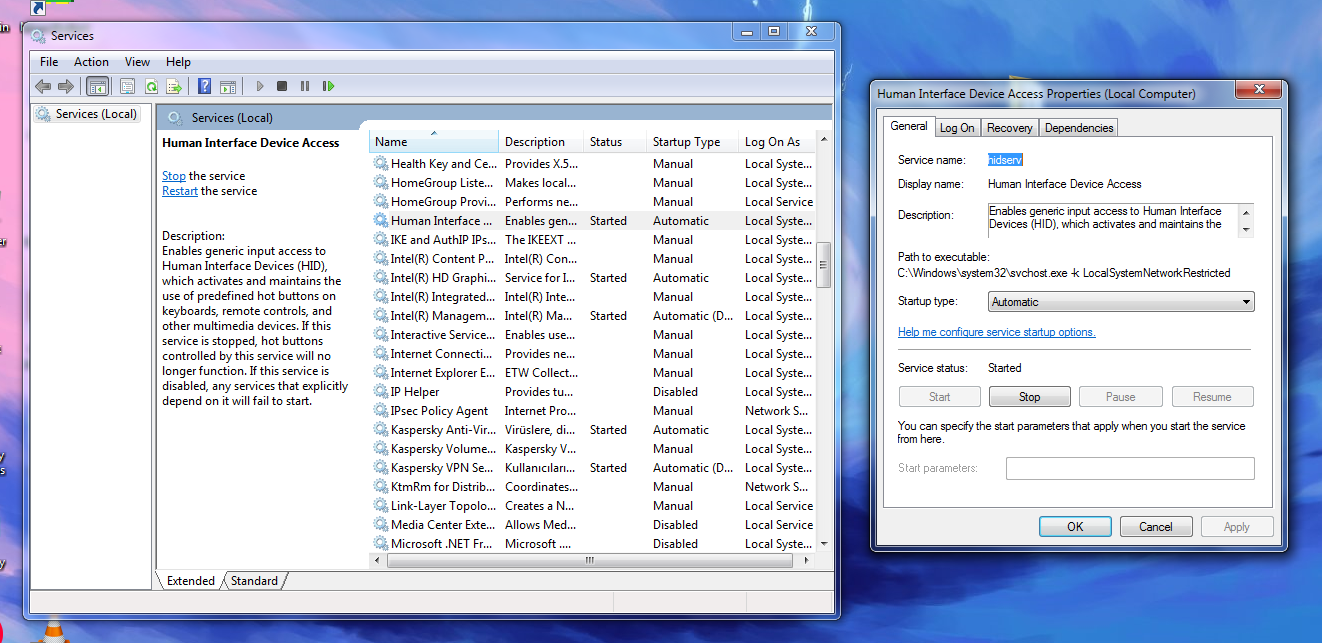Click the Stop button in Properties dialog
Image resolution: width=1322 pixels, height=643 pixels.
click(x=1030, y=397)
